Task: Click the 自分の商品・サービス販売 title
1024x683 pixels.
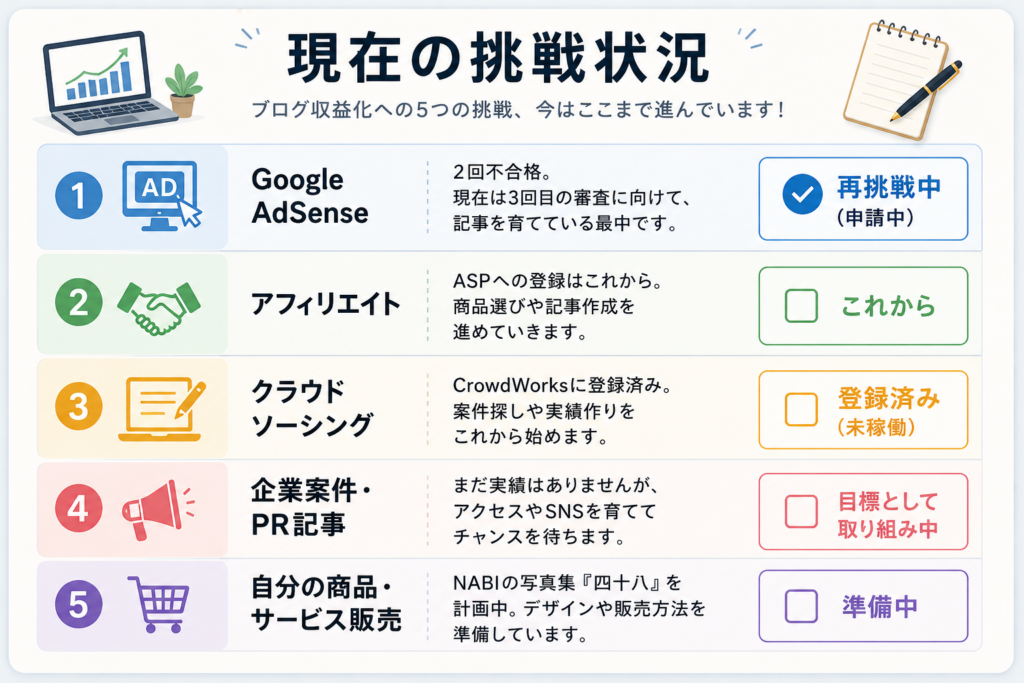Action: [326, 603]
